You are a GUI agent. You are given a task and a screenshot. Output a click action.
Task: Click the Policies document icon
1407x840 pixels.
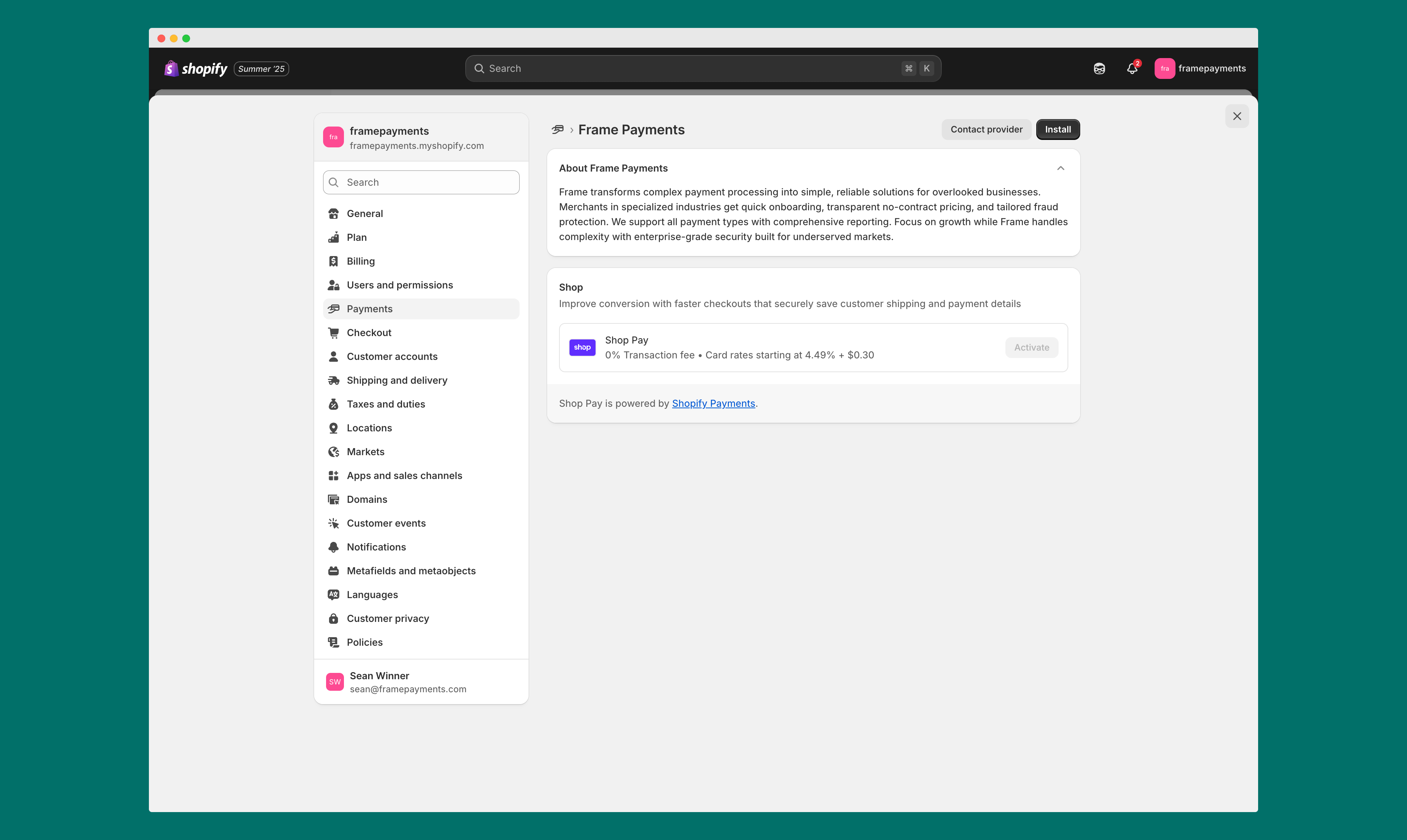click(334, 642)
